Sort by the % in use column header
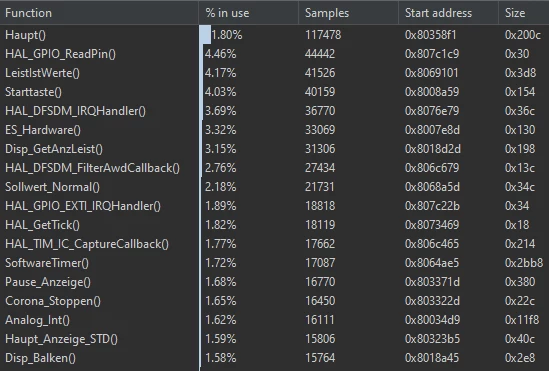The image size is (549, 371). point(249,13)
